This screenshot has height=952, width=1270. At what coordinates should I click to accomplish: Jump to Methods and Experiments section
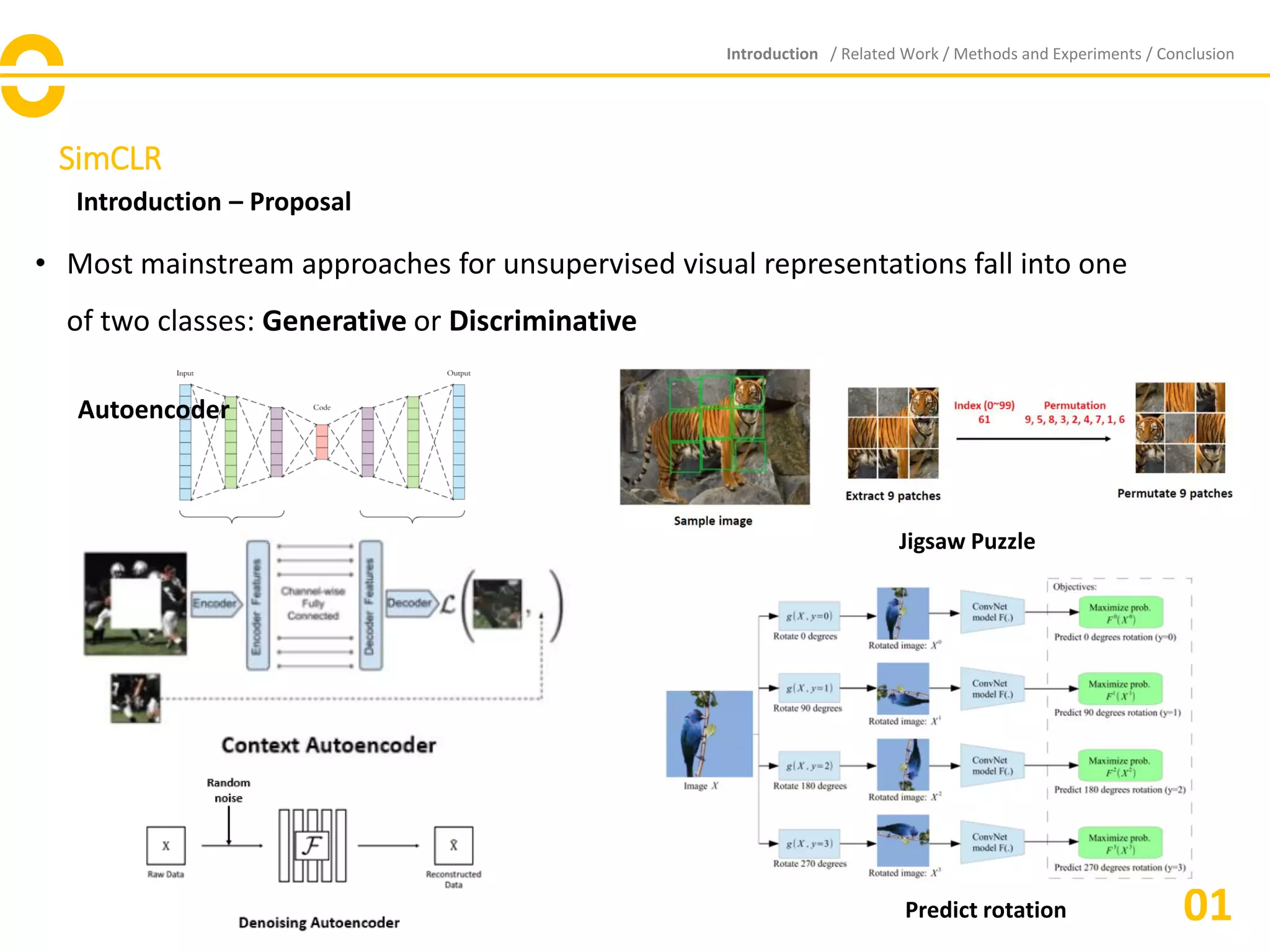1047,54
